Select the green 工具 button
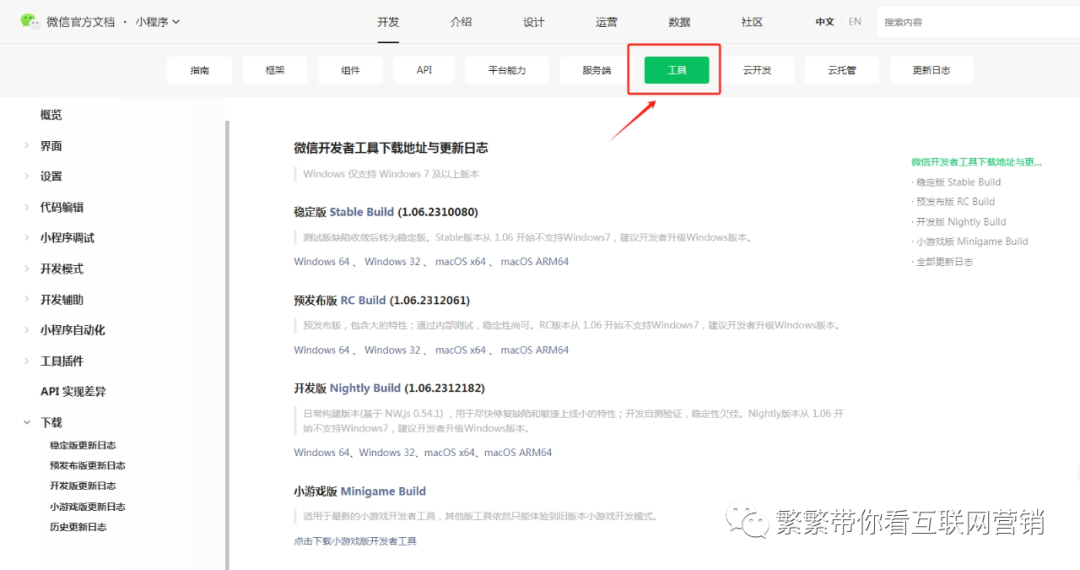 coord(676,70)
